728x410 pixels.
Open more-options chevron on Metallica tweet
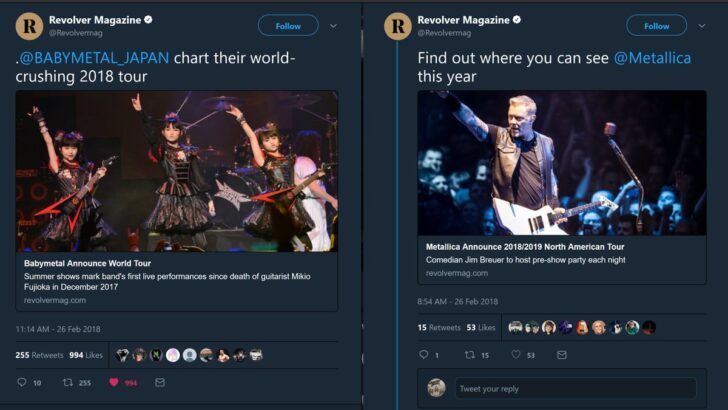(702, 25)
